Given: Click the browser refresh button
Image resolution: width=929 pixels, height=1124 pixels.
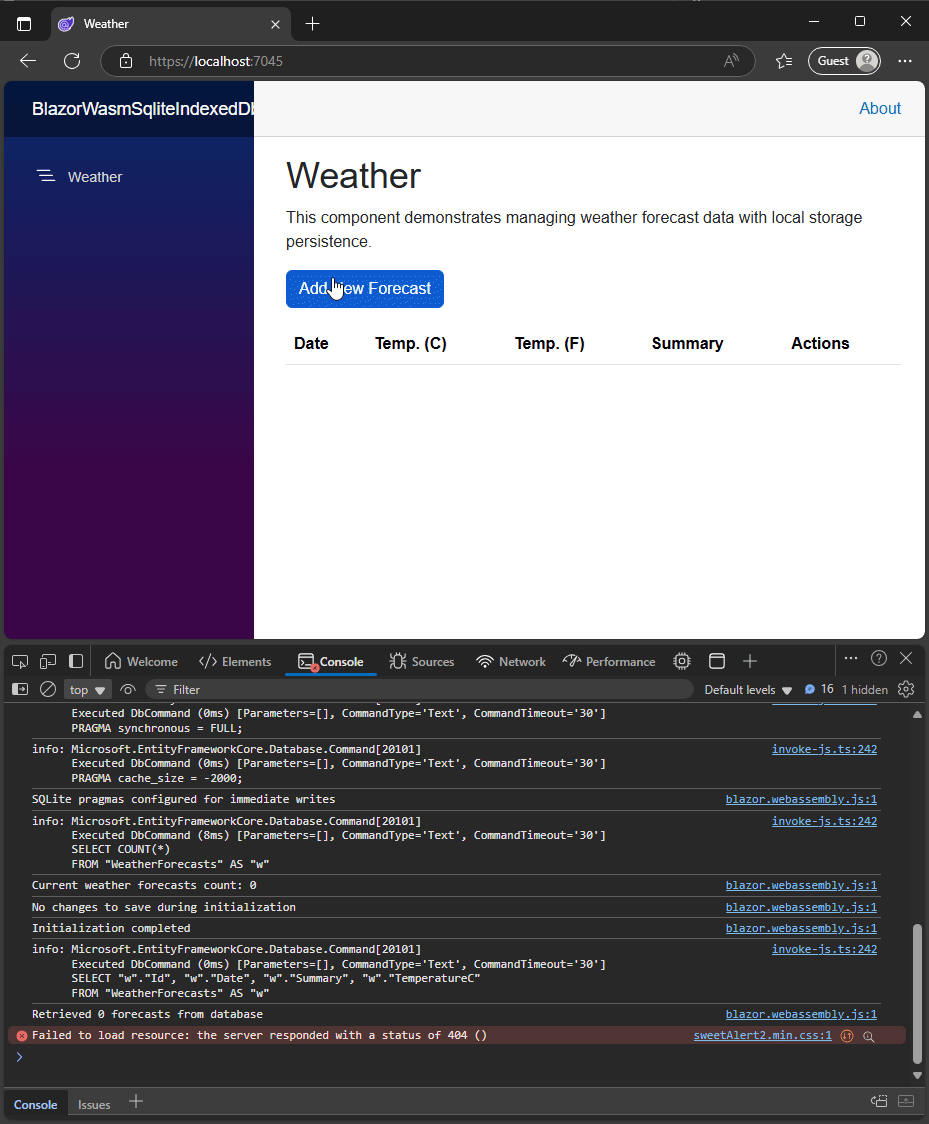Looking at the screenshot, I should (72, 61).
